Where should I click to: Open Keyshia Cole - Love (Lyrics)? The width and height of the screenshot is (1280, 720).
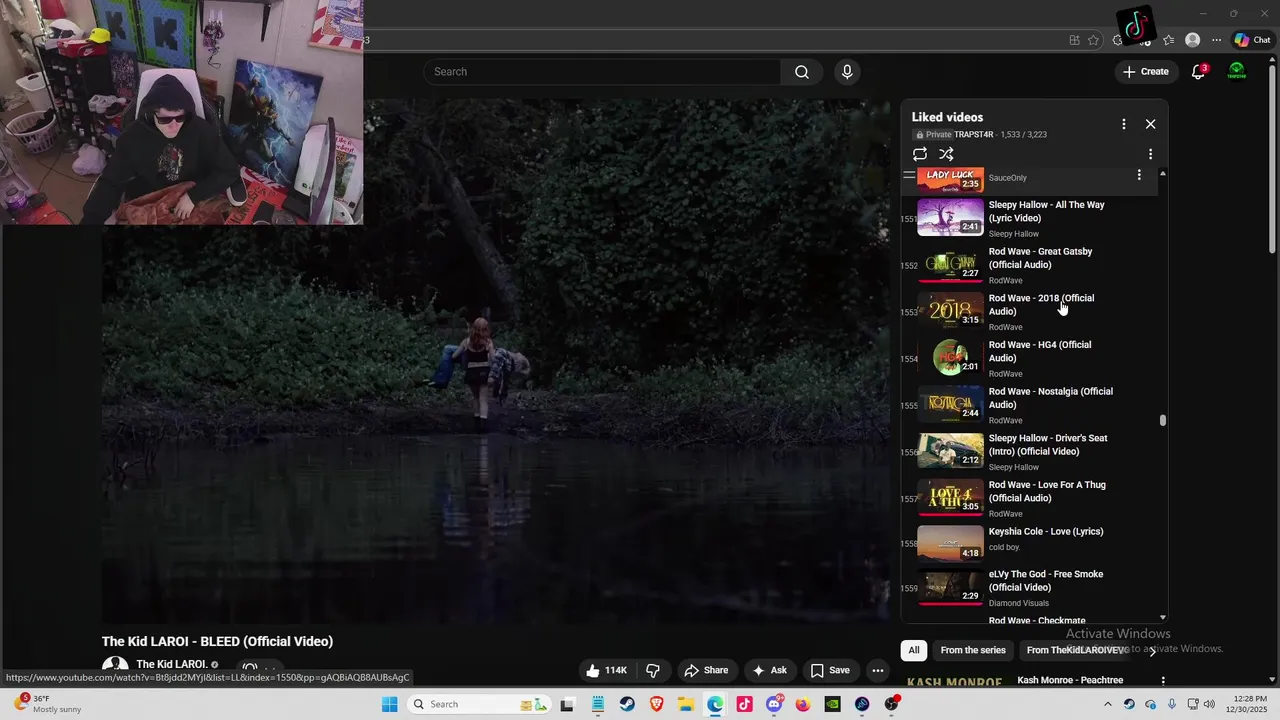[x=1046, y=532]
